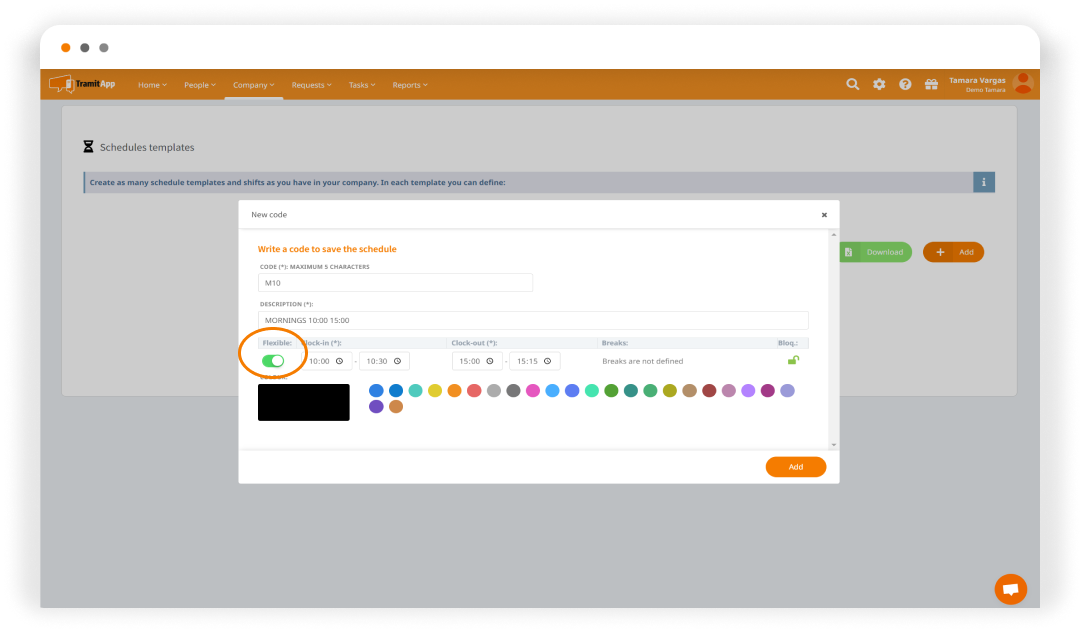This screenshot has height=633, width=1083.
Task: Click the green Download button
Action: [876, 252]
